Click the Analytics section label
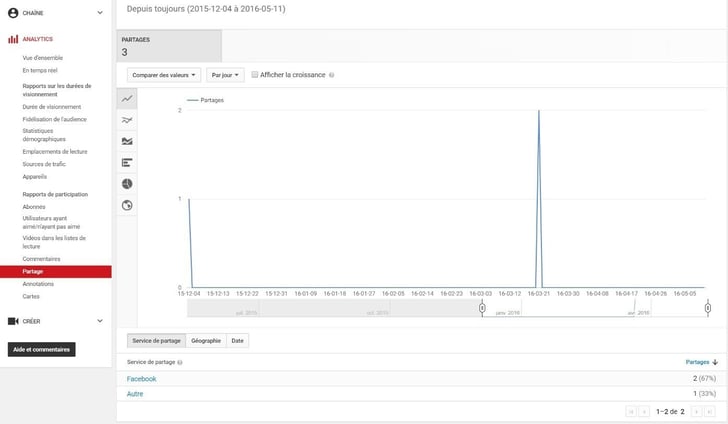 pos(38,39)
